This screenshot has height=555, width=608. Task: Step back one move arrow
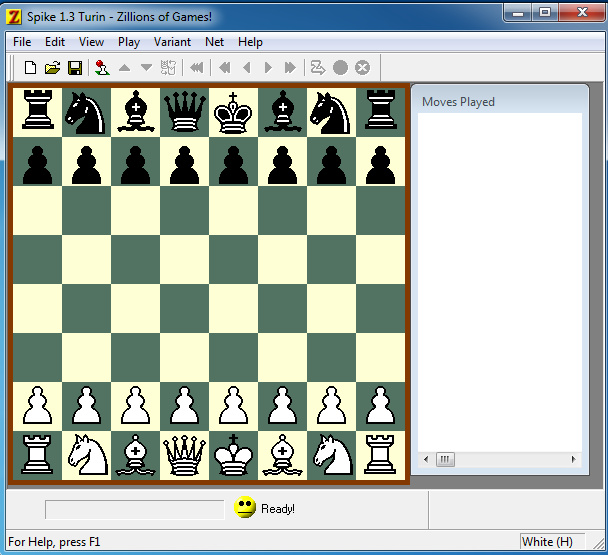(x=247, y=68)
